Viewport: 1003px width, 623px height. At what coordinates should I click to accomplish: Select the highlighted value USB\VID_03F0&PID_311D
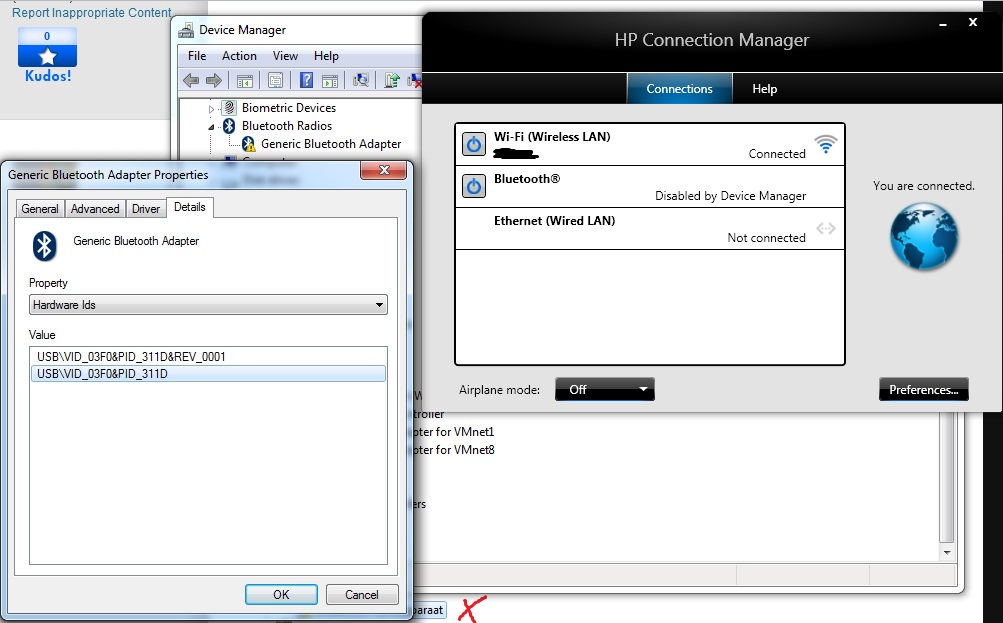209,374
